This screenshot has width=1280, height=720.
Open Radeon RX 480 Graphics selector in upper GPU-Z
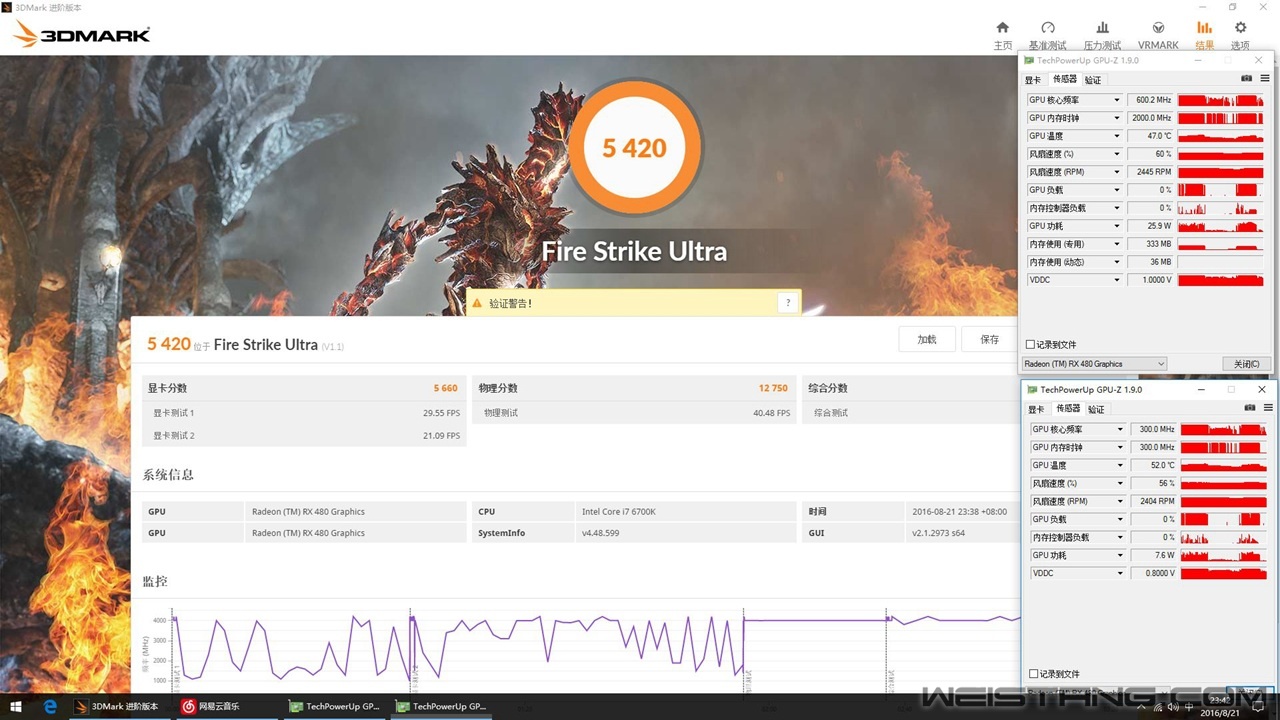[x=1095, y=364]
